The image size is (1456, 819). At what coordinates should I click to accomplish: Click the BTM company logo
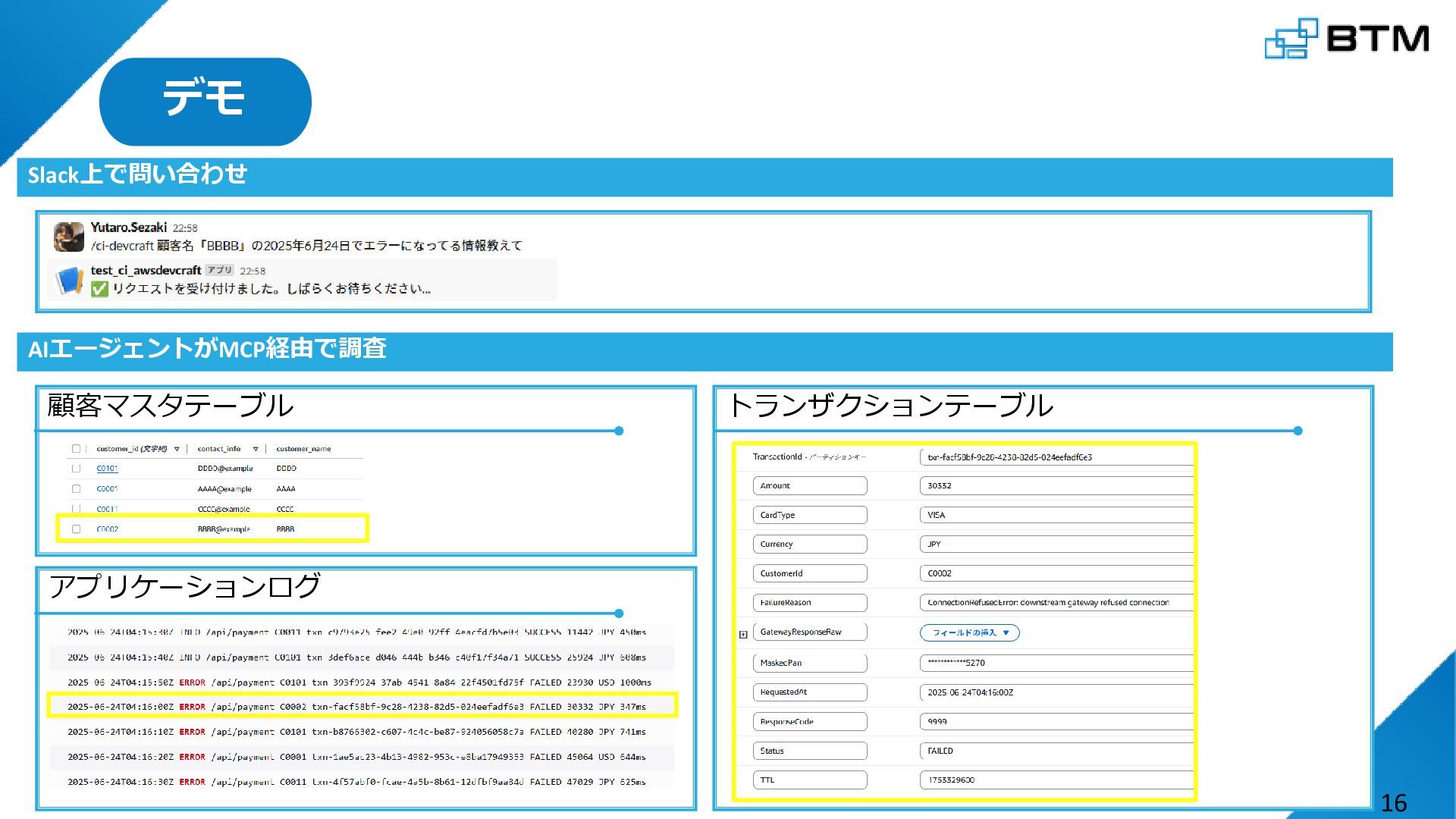coord(1346,38)
